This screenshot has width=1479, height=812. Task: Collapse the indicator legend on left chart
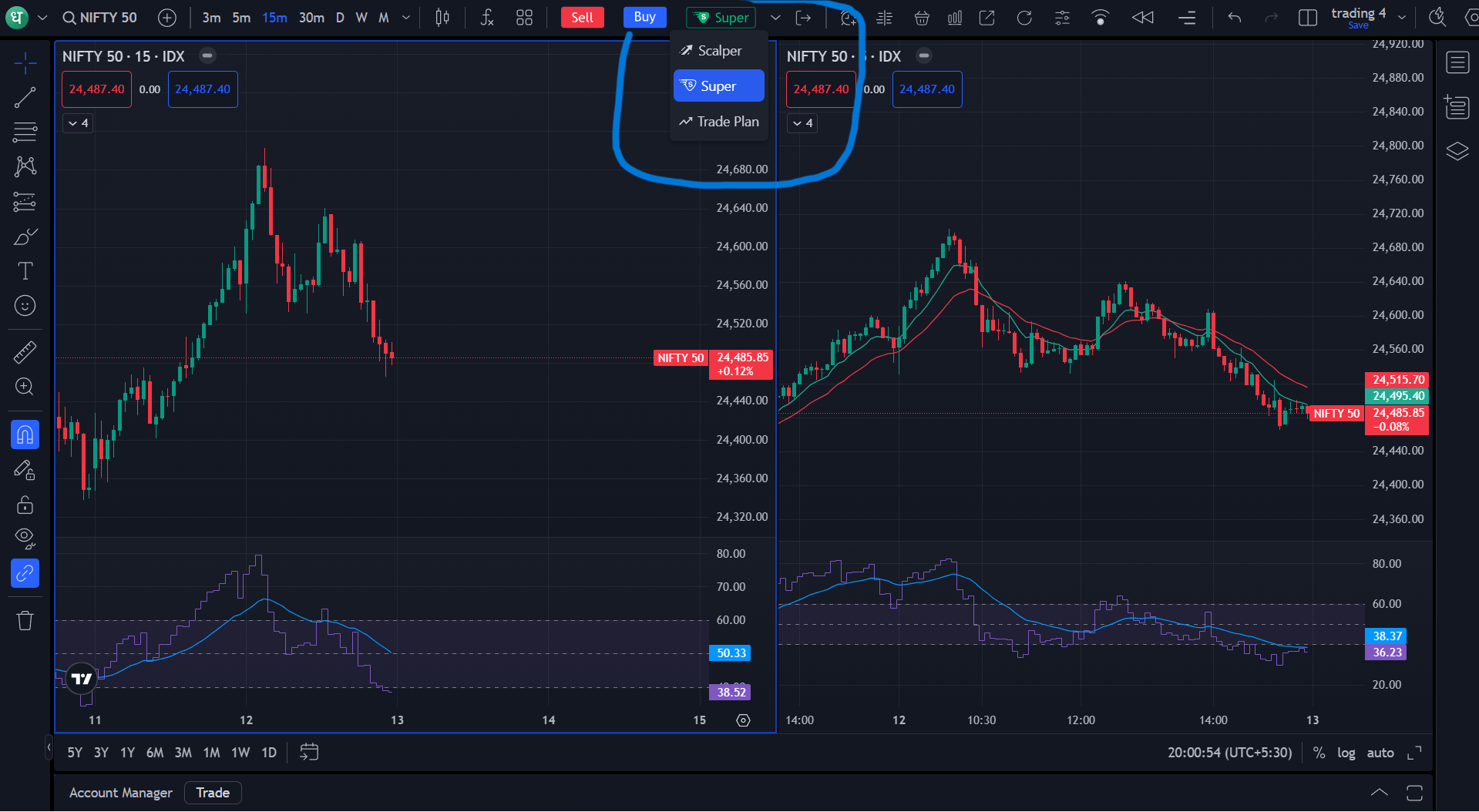click(x=78, y=123)
